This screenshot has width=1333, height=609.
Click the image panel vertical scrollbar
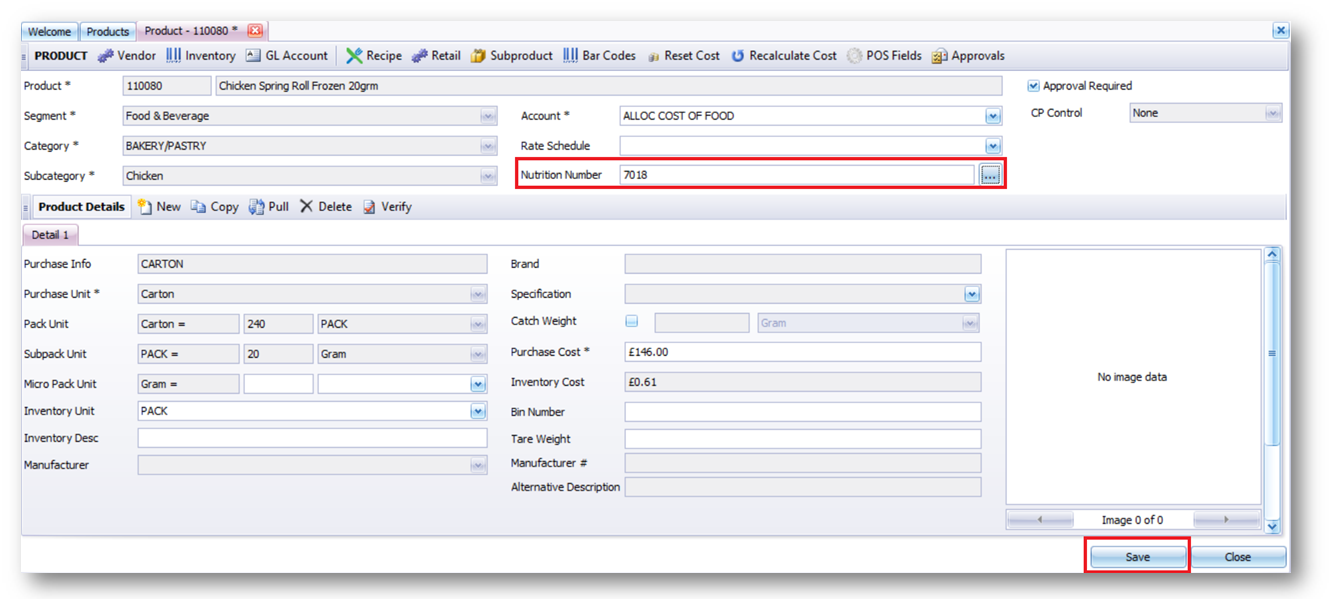click(x=1272, y=353)
